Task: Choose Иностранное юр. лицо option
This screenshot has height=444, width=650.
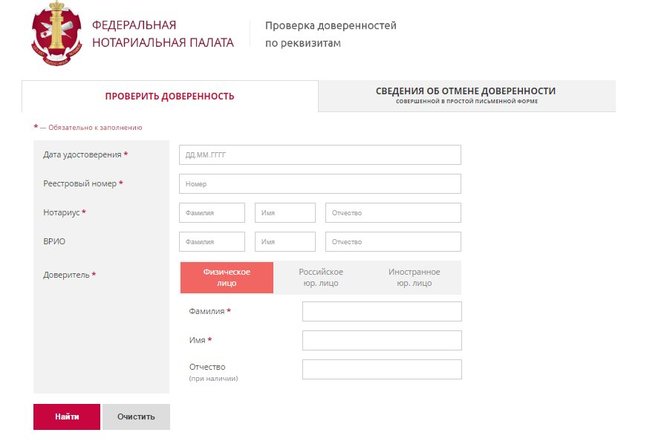Action: pos(414,277)
